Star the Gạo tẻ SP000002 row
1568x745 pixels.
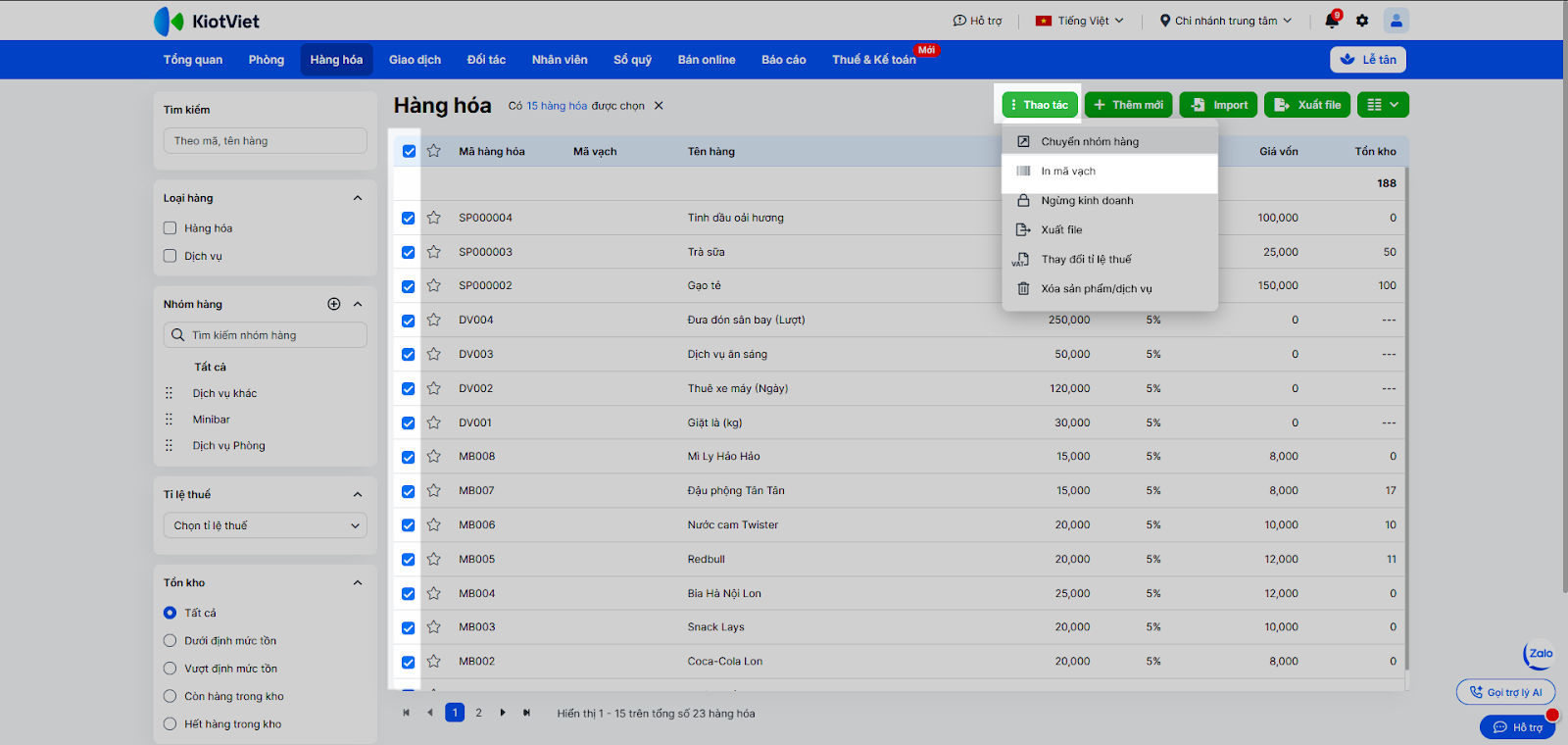(434, 286)
